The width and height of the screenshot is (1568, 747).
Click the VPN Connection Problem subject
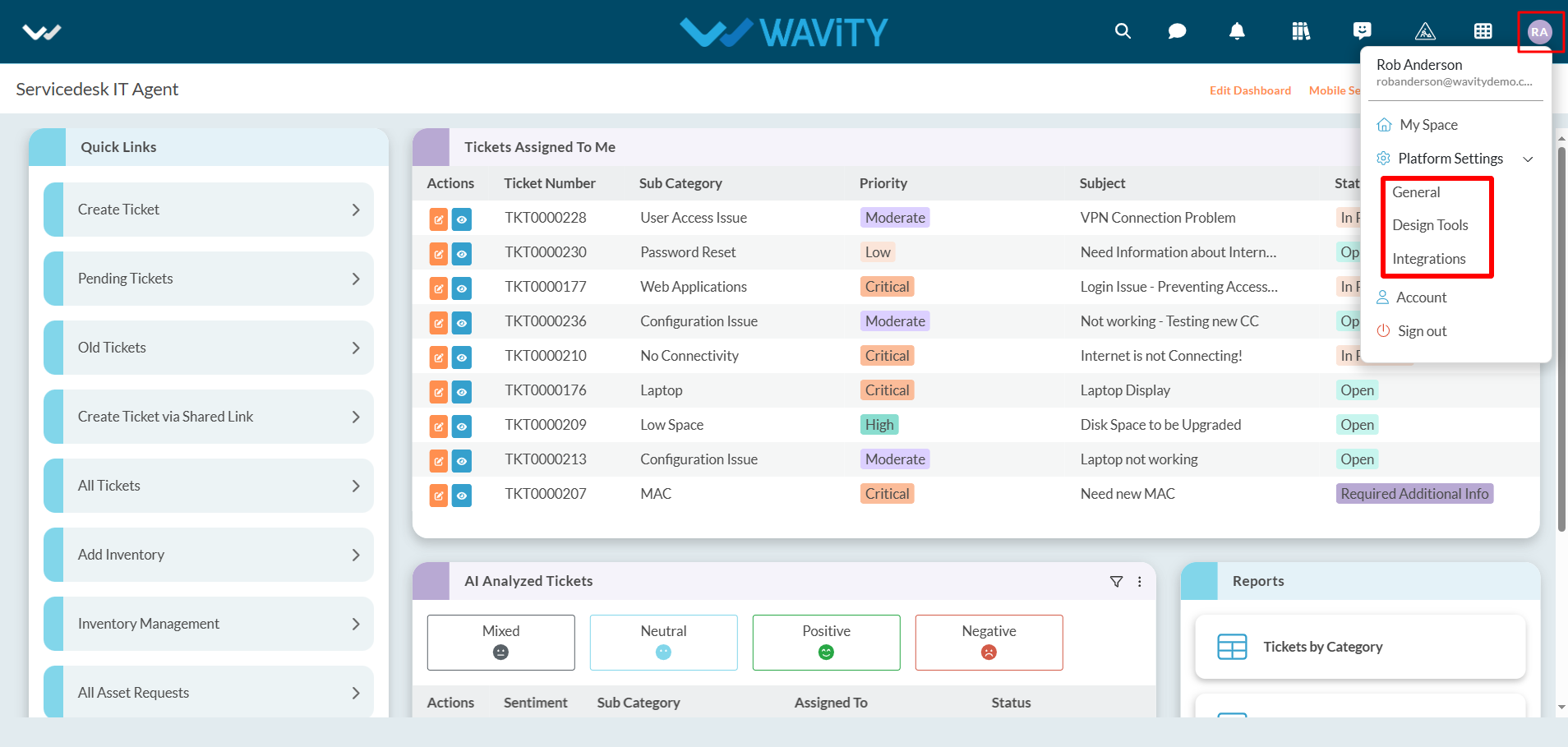[x=1157, y=218]
